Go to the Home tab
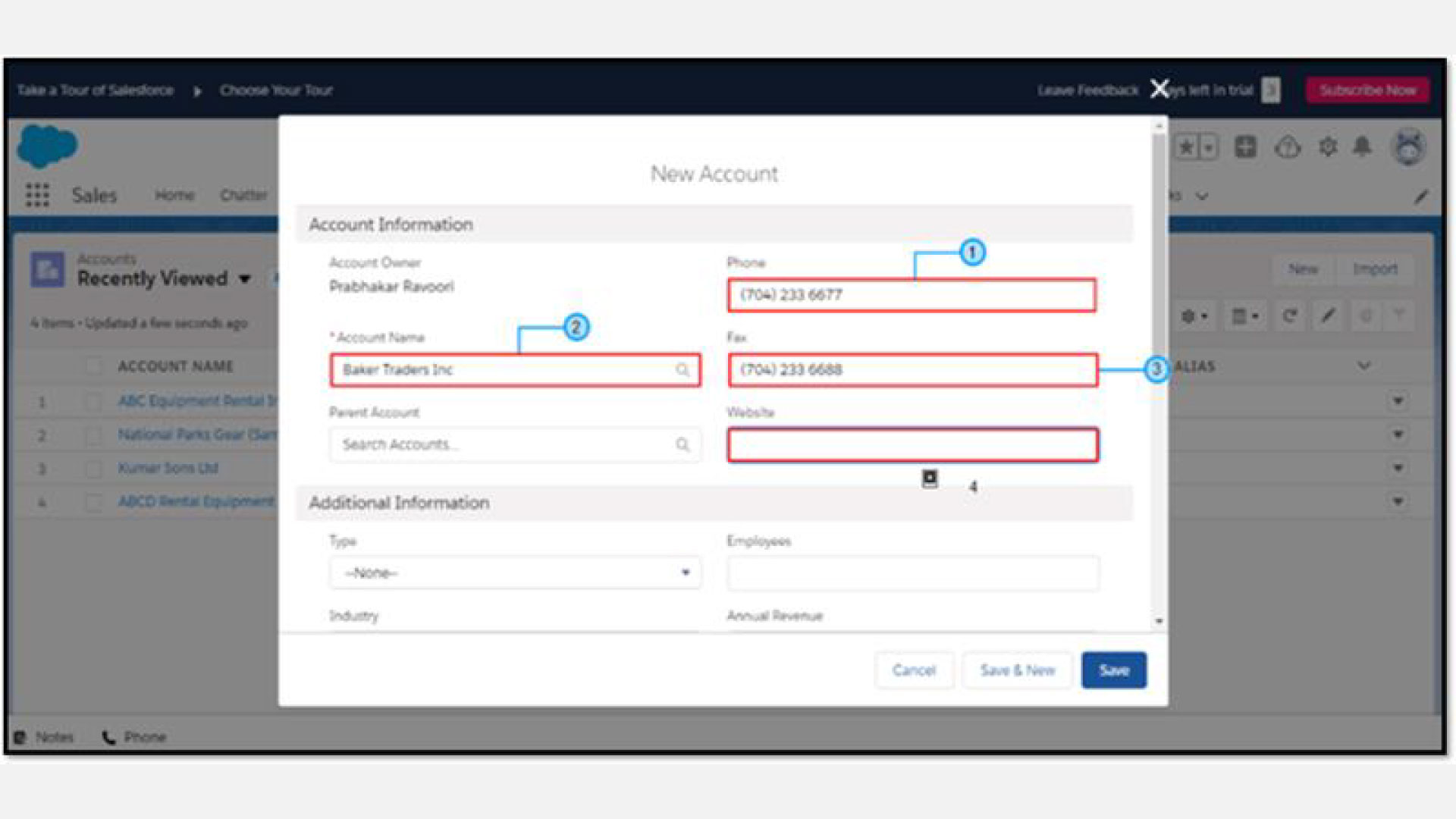Viewport: 1456px width, 819px height. [x=174, y=196]
